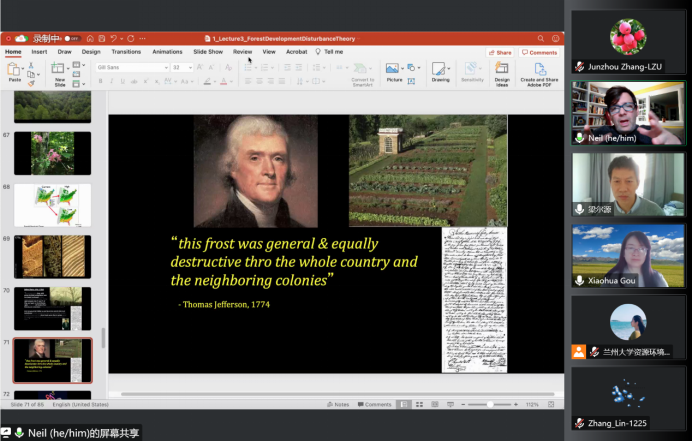Open the Picture dropdown arrow

click(402, 69)
